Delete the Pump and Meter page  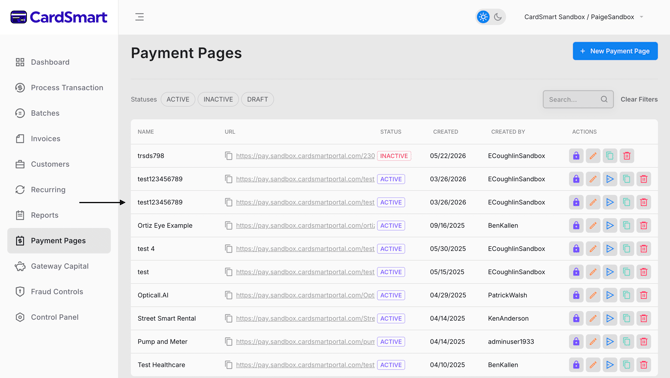click(x=644, y=342)
